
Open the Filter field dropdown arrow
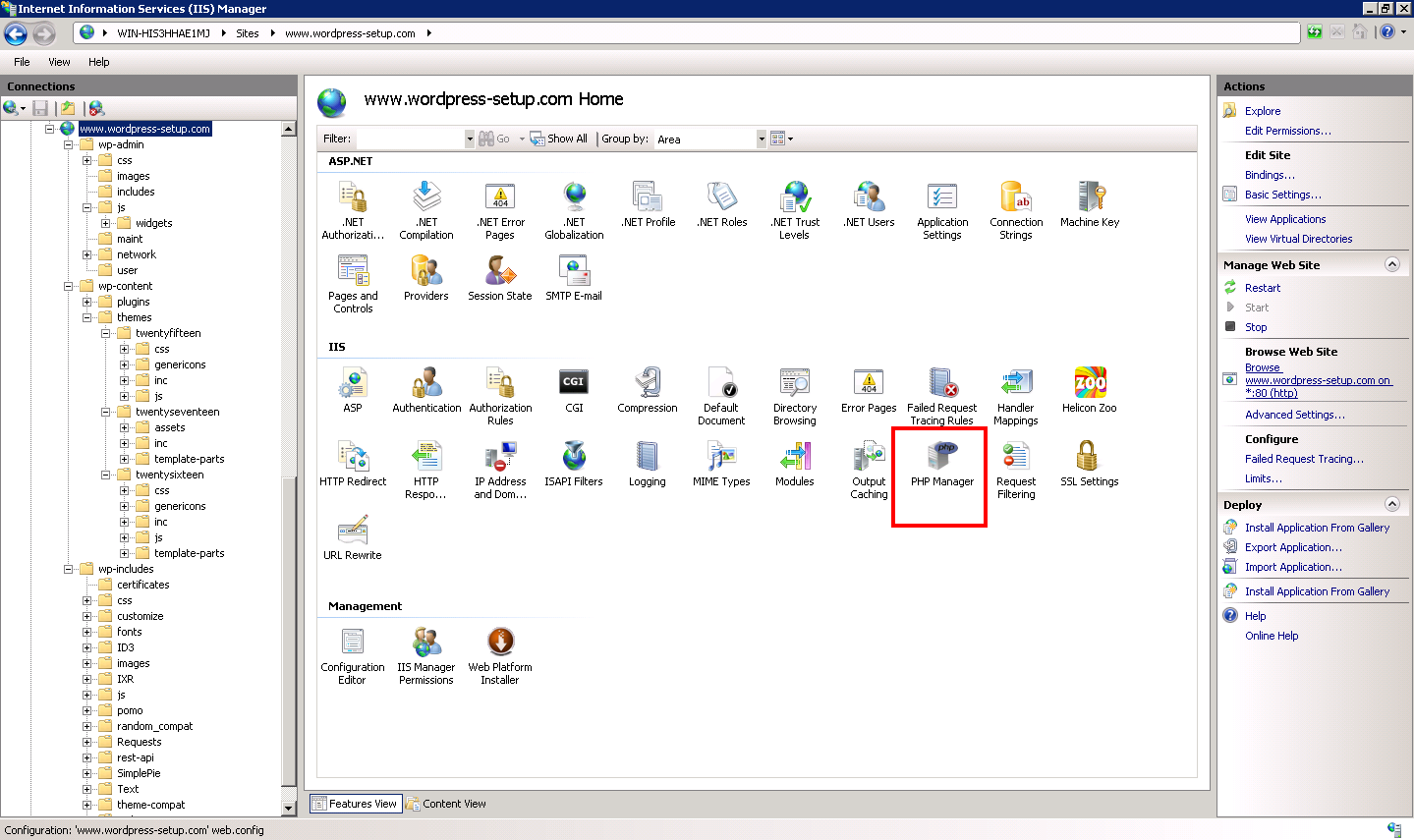(x=470, y=140)
